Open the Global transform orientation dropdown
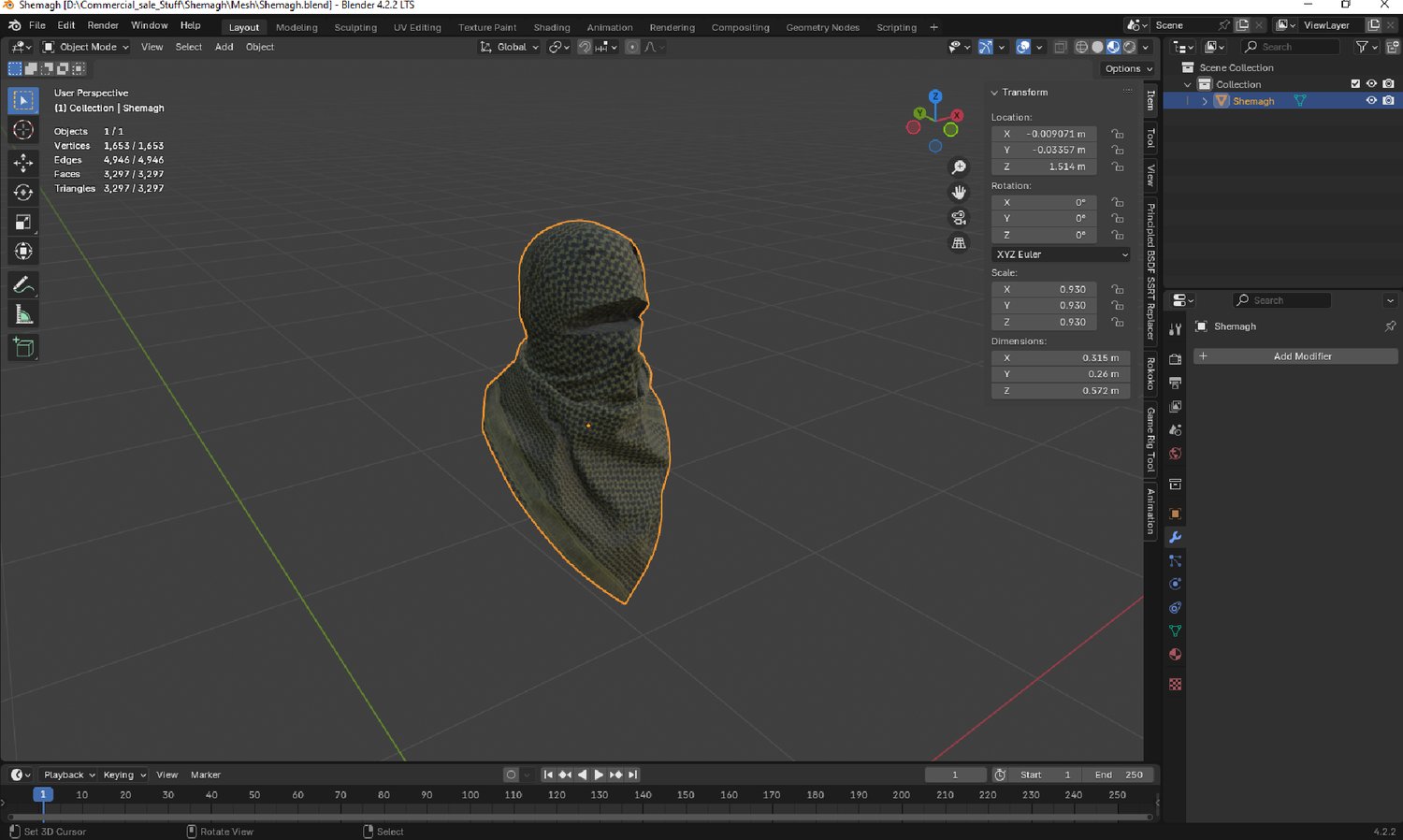 coord(509,47)
